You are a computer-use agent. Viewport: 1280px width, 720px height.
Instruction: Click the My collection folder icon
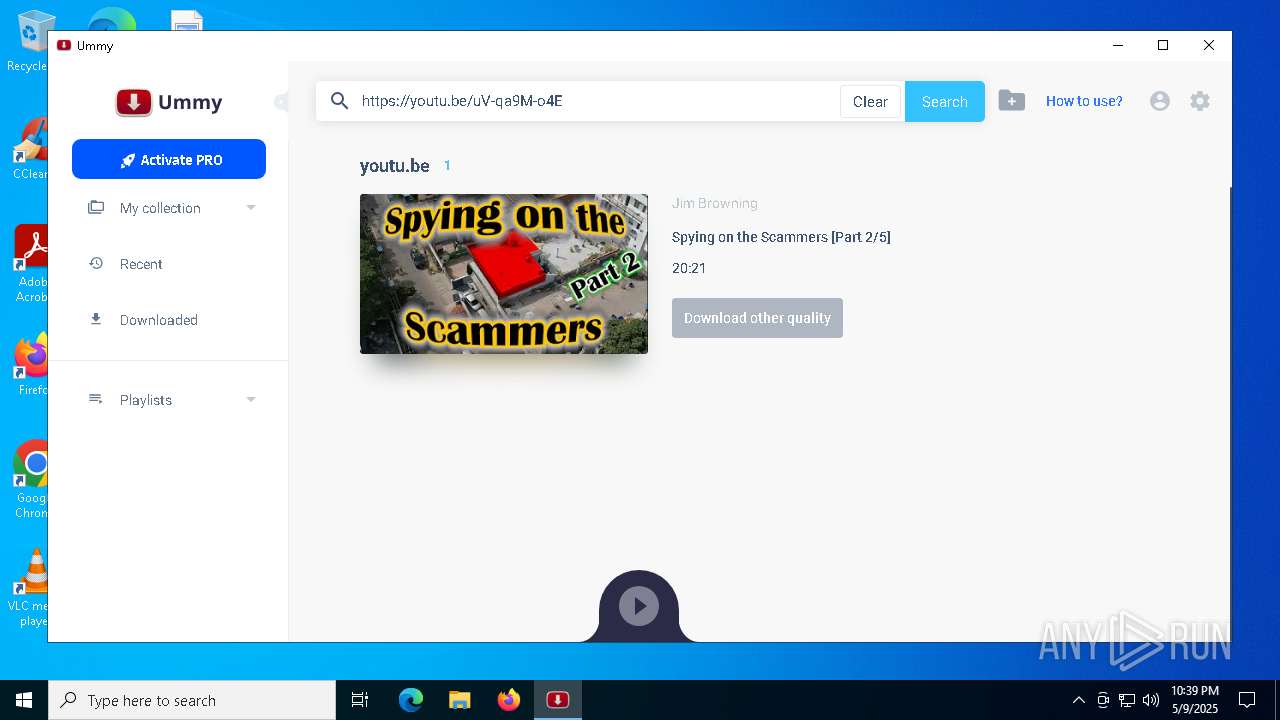96,208
